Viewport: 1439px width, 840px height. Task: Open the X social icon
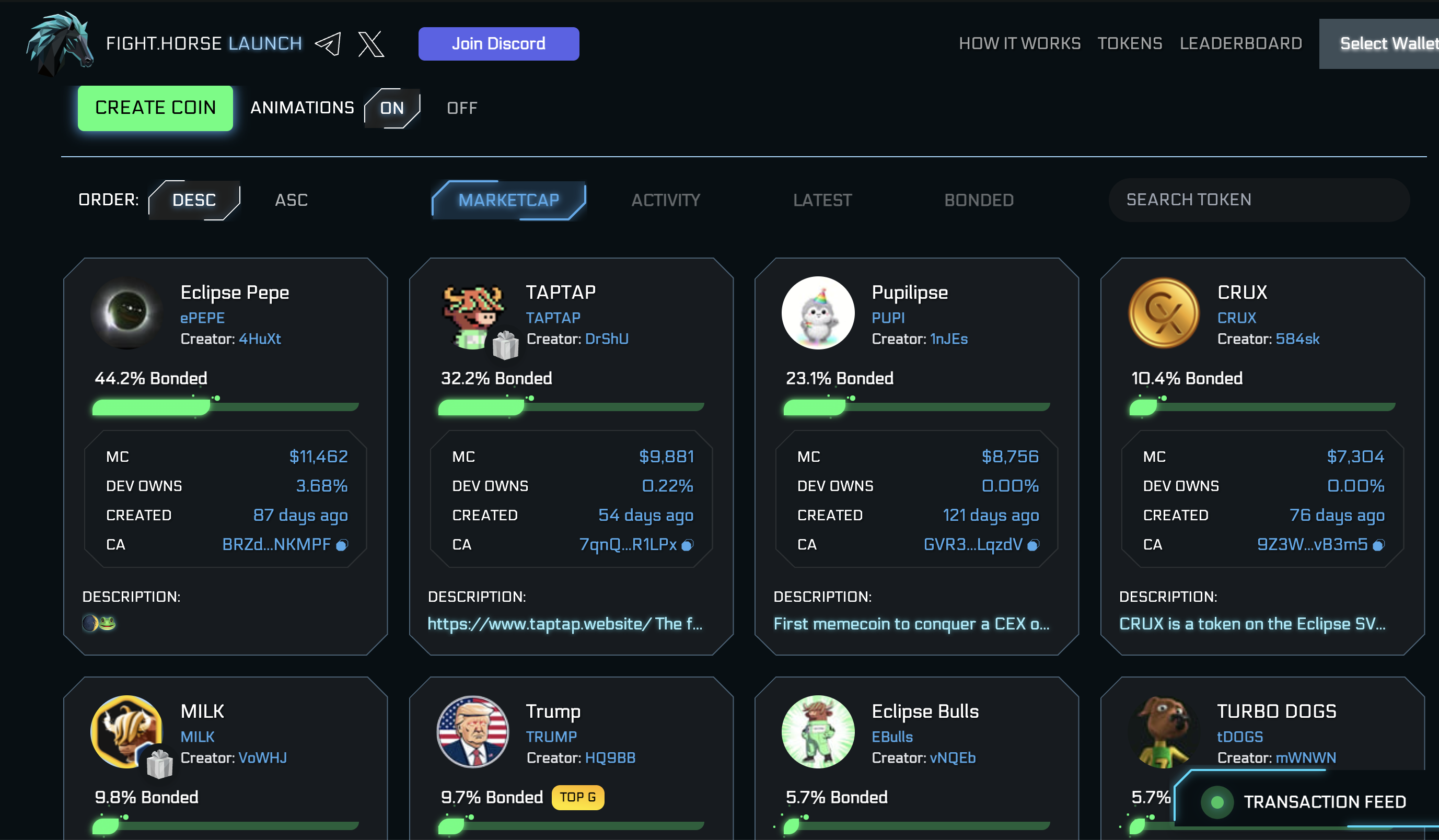coord(371,44)
